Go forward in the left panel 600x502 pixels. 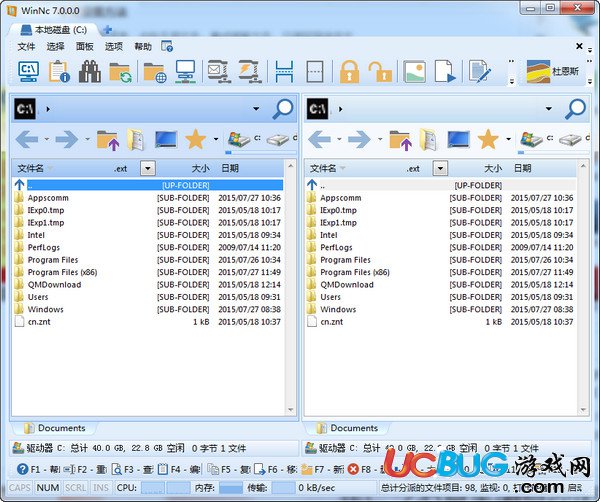tap(67, 139)
